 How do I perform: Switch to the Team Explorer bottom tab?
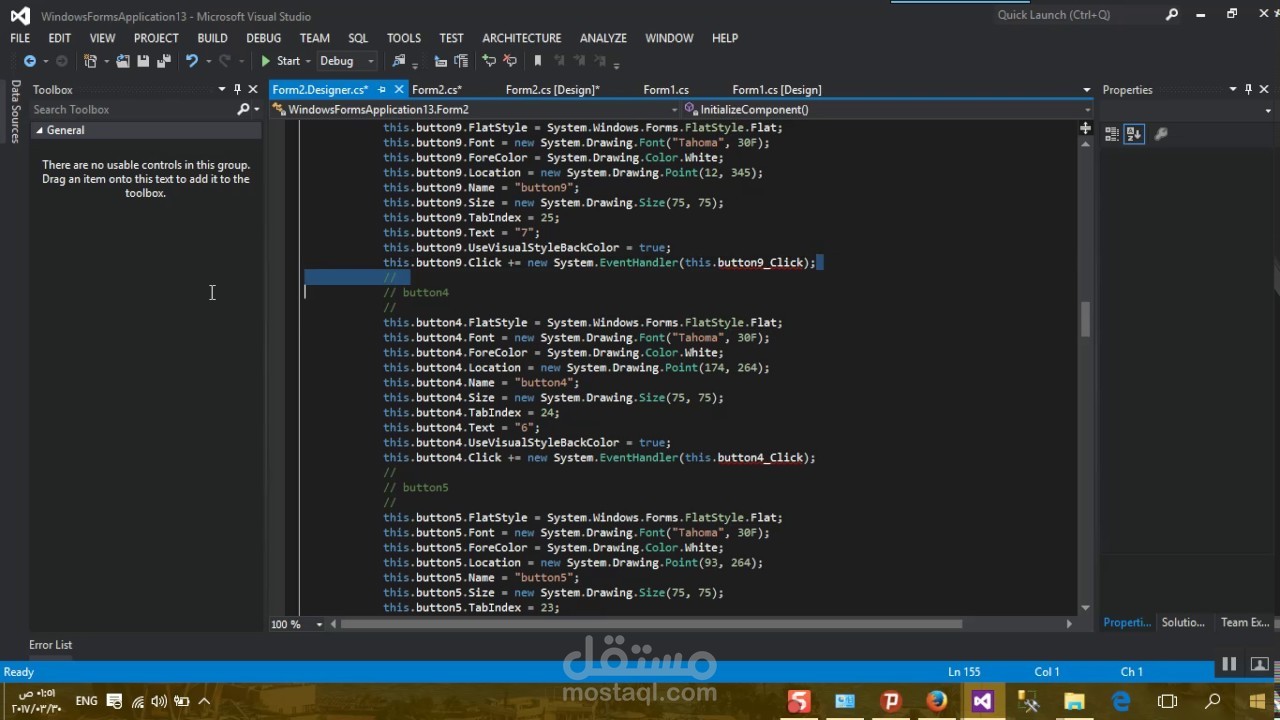pos(1245,622)
